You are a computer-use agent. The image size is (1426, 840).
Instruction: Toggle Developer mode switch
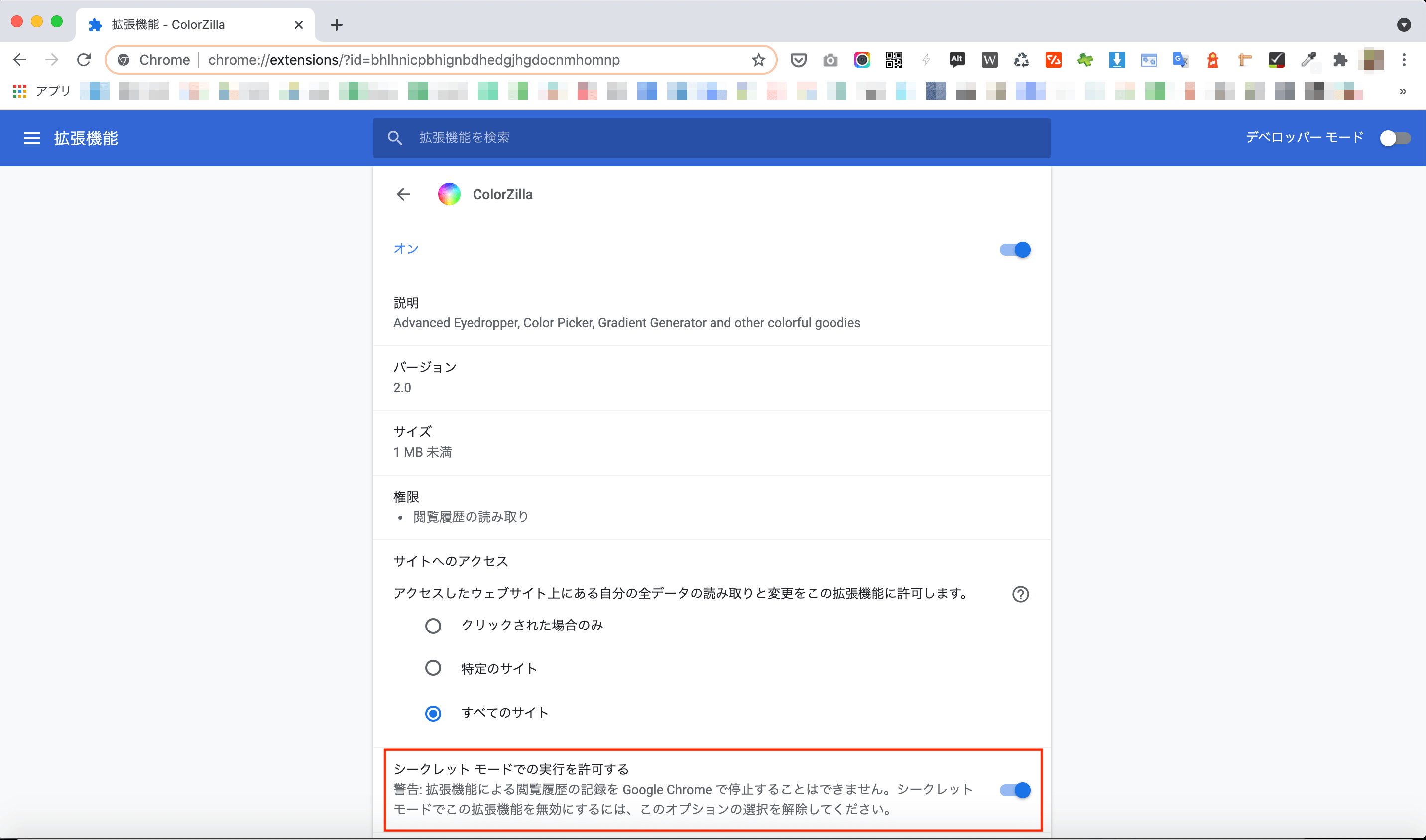1395,138
